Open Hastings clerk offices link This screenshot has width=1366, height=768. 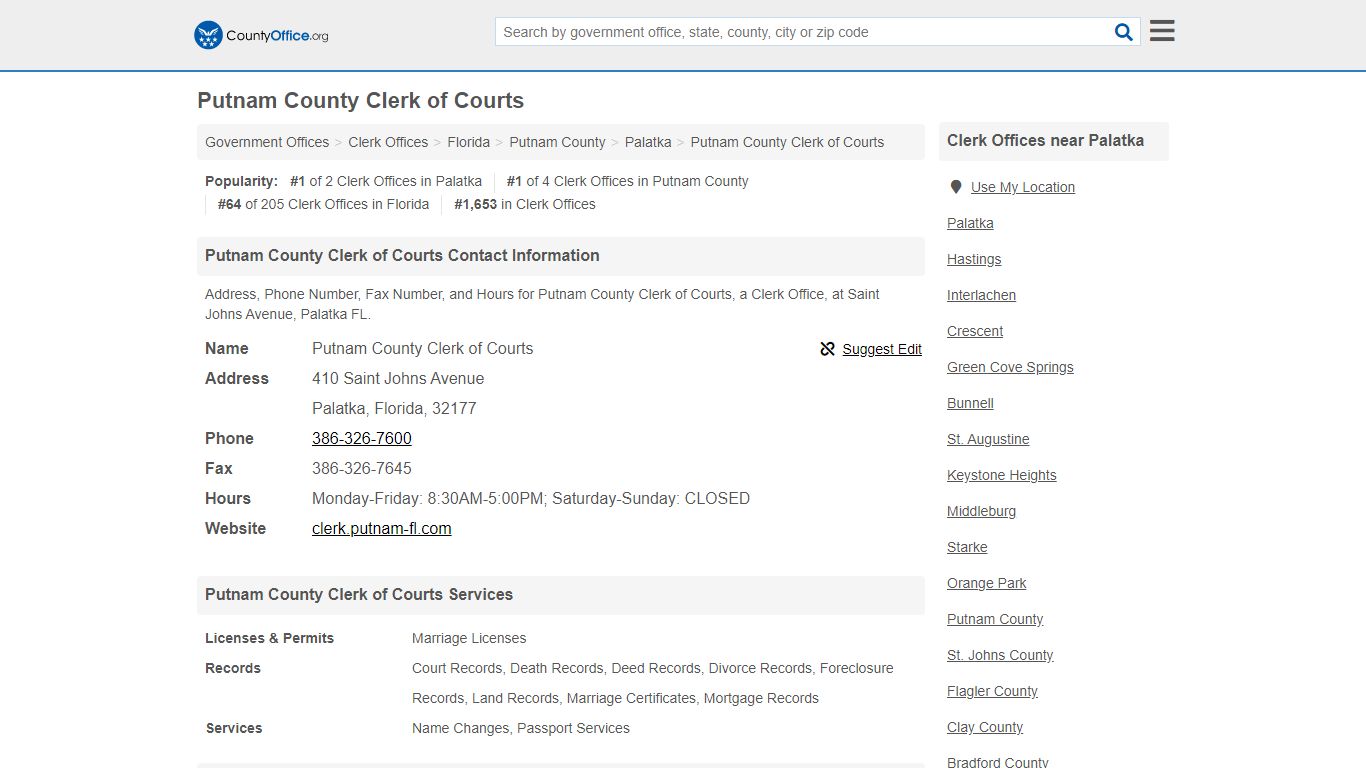pyautogui.click(x=974, y=259)
